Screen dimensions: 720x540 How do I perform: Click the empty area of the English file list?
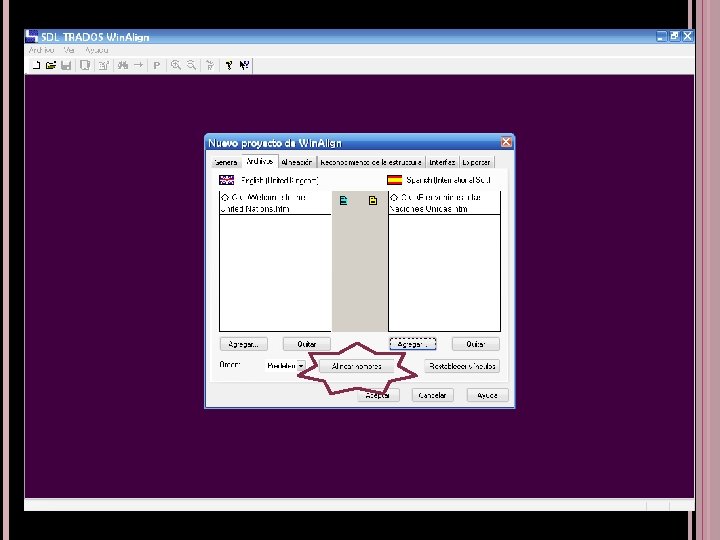click(x=275, y=272)
